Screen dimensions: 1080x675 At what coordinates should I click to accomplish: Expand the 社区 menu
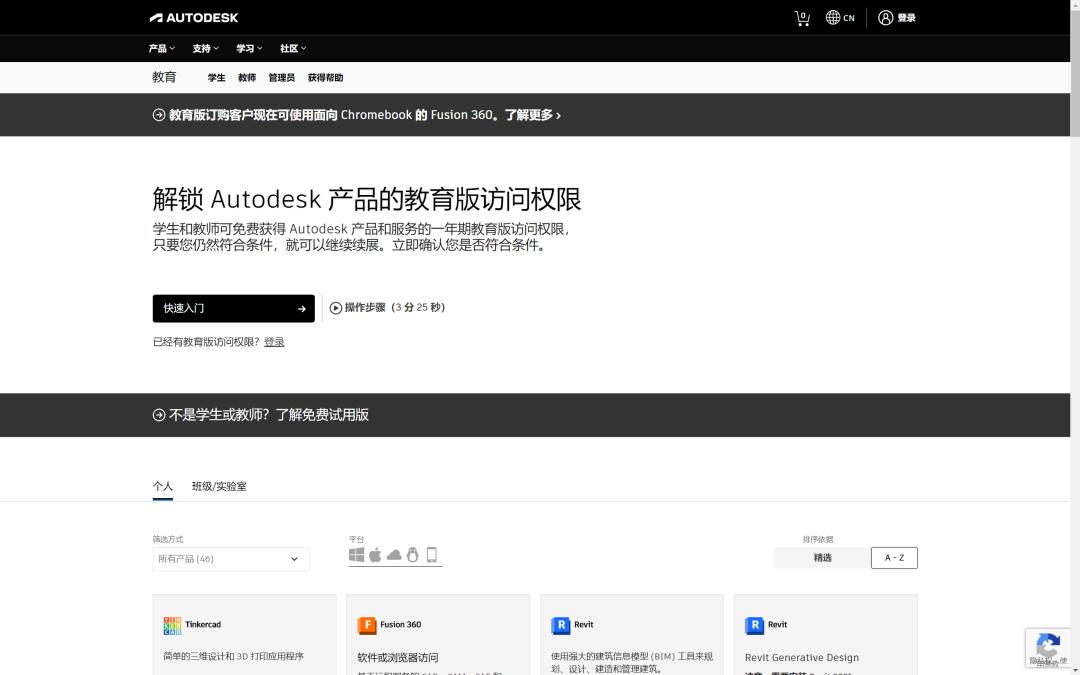pyautogui.click(x=291, y=48)
